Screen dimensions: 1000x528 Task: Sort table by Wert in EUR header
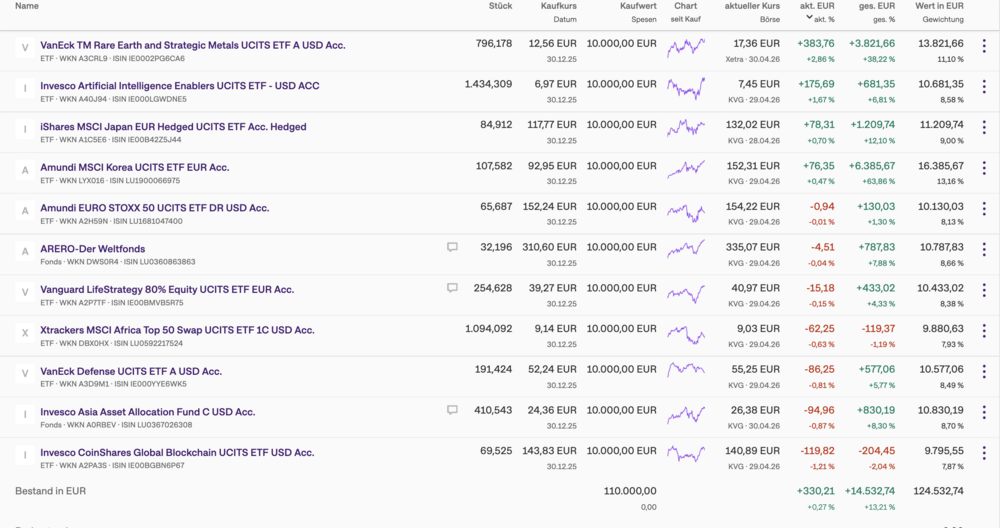point(939,6)
